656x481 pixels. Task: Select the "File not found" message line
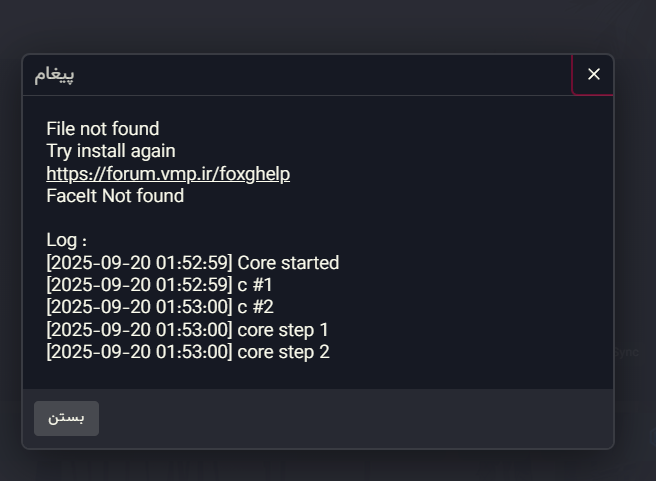click(x=102, y=129)
